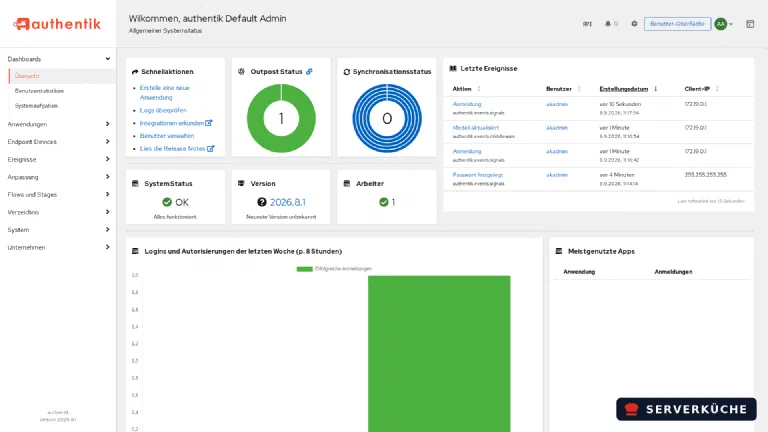
Task: Click the Synchronisationsstatus refresh icon
Action: [347, 72]
